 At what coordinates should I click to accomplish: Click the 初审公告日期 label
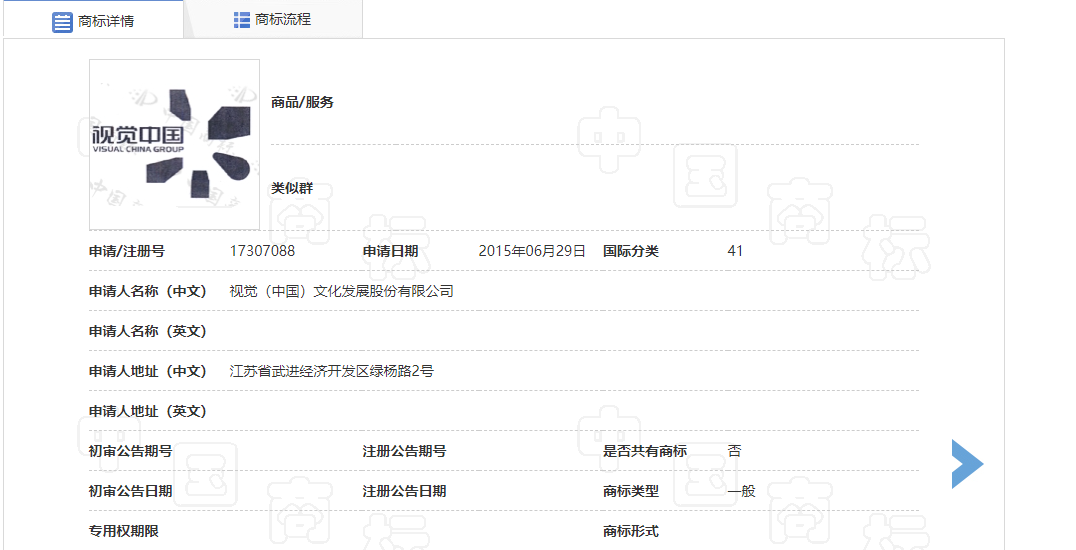click(130, 491)
